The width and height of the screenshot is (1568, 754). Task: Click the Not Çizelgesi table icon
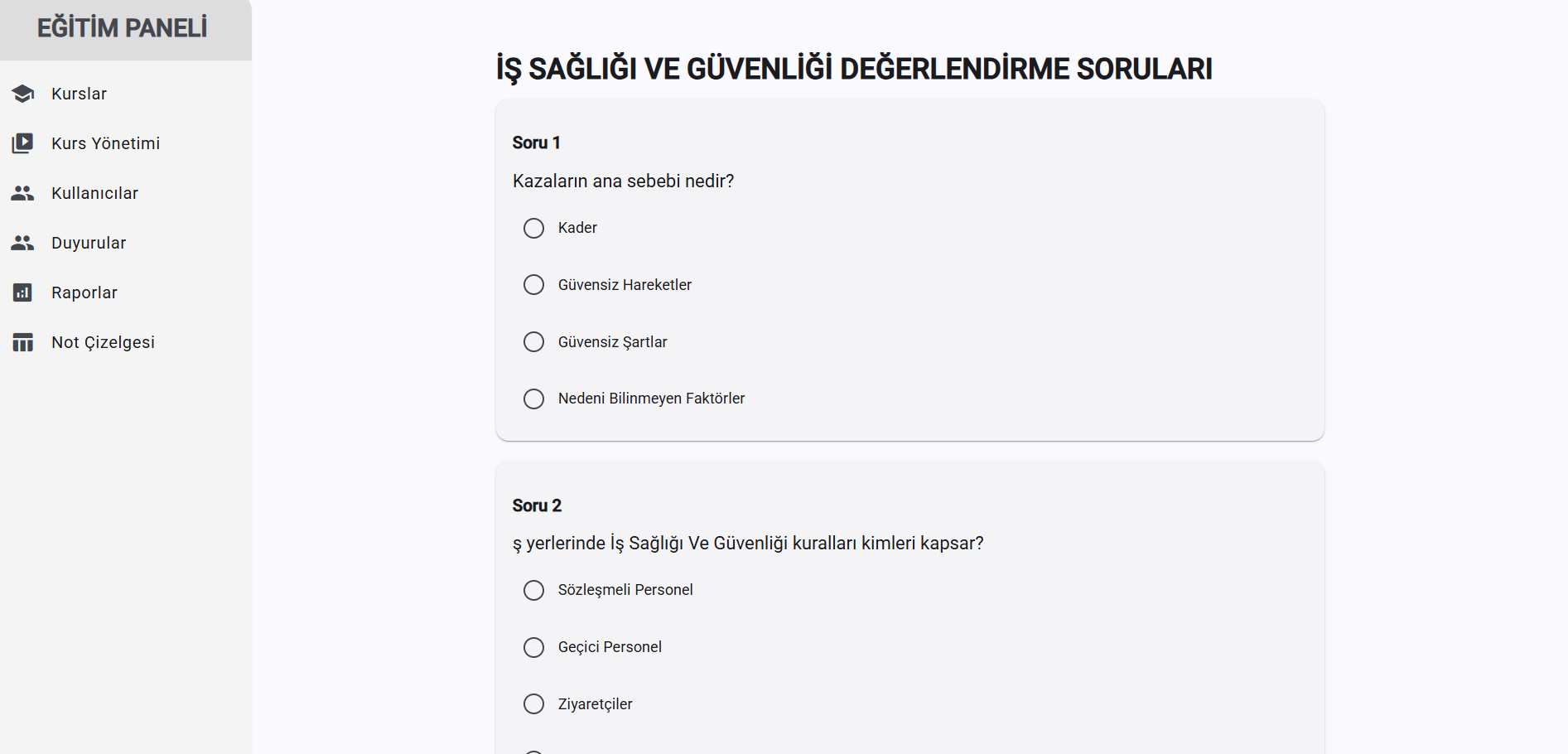(23, 342)
